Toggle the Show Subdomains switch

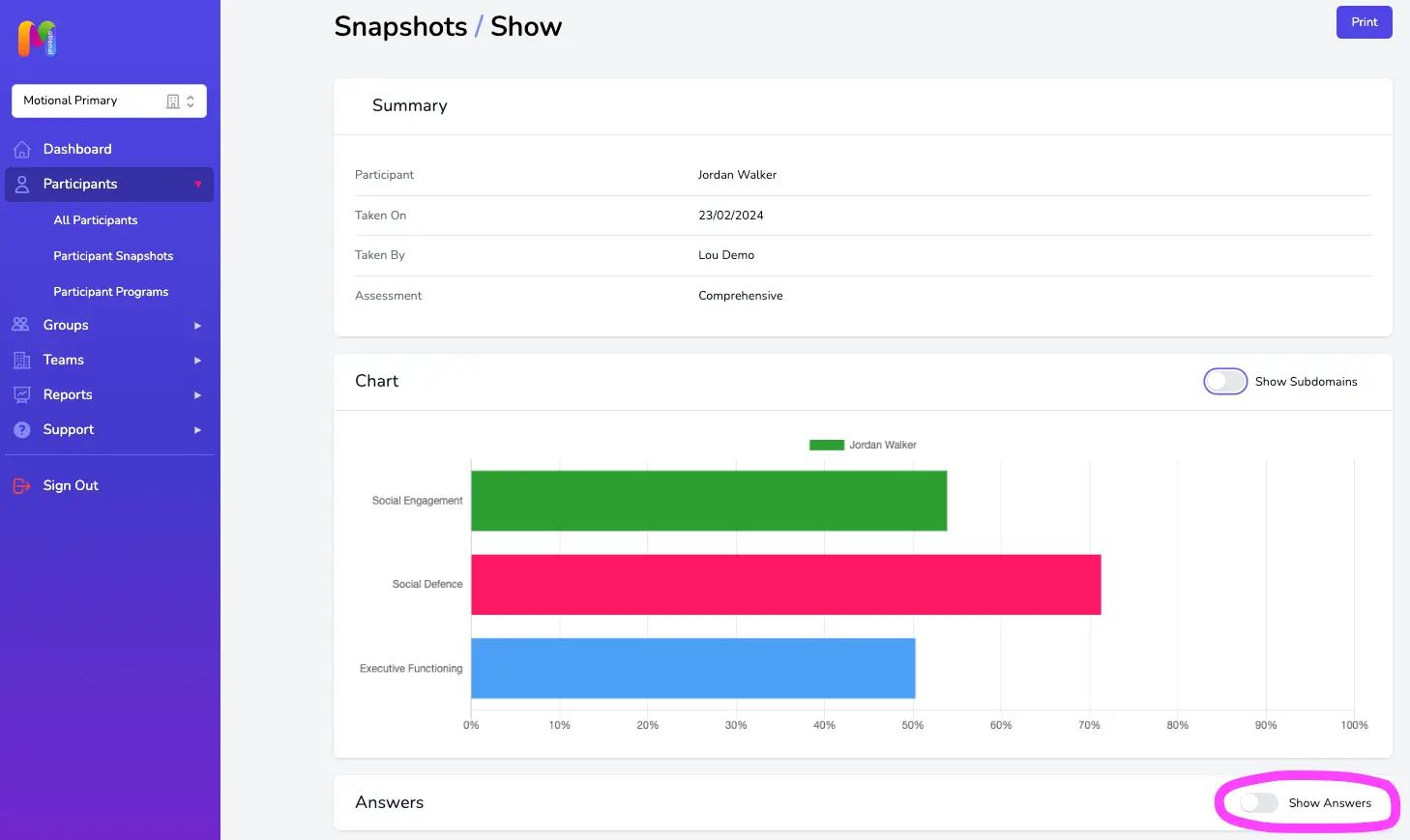1225,382
